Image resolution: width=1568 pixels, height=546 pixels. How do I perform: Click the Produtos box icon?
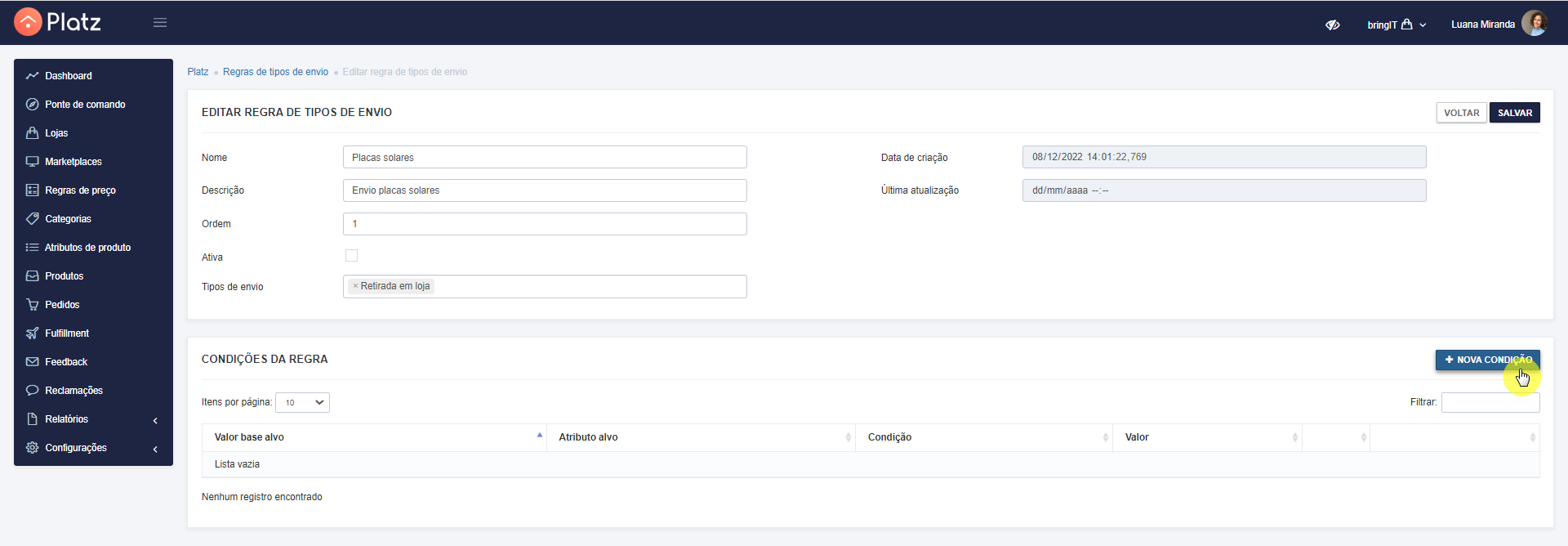(x=33, y=276)
